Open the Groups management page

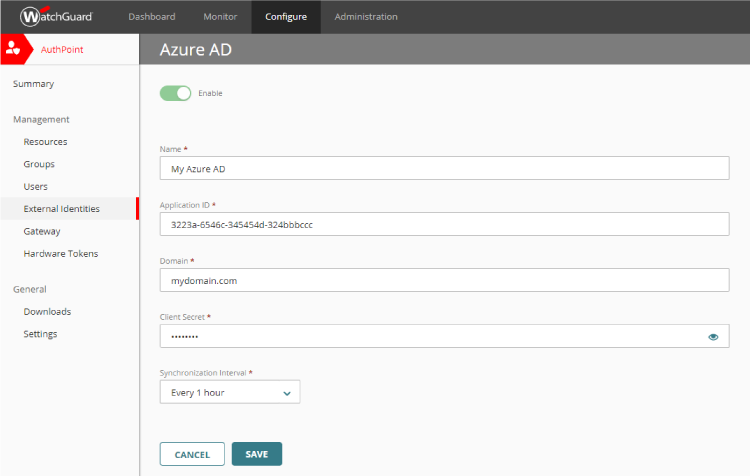pyautogui.click(x=39, y=164)
